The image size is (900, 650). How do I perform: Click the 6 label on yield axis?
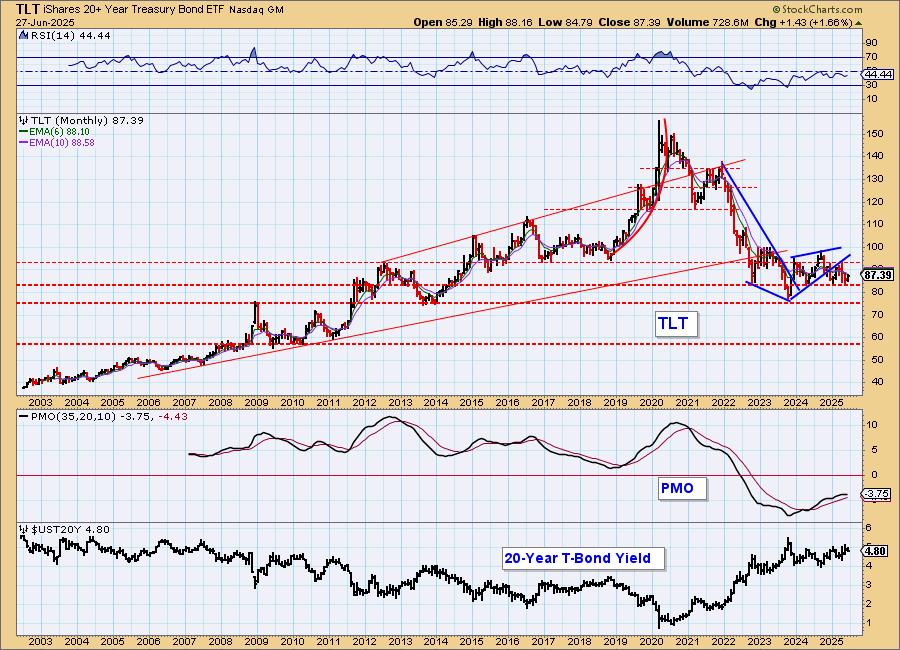(869, 528)
